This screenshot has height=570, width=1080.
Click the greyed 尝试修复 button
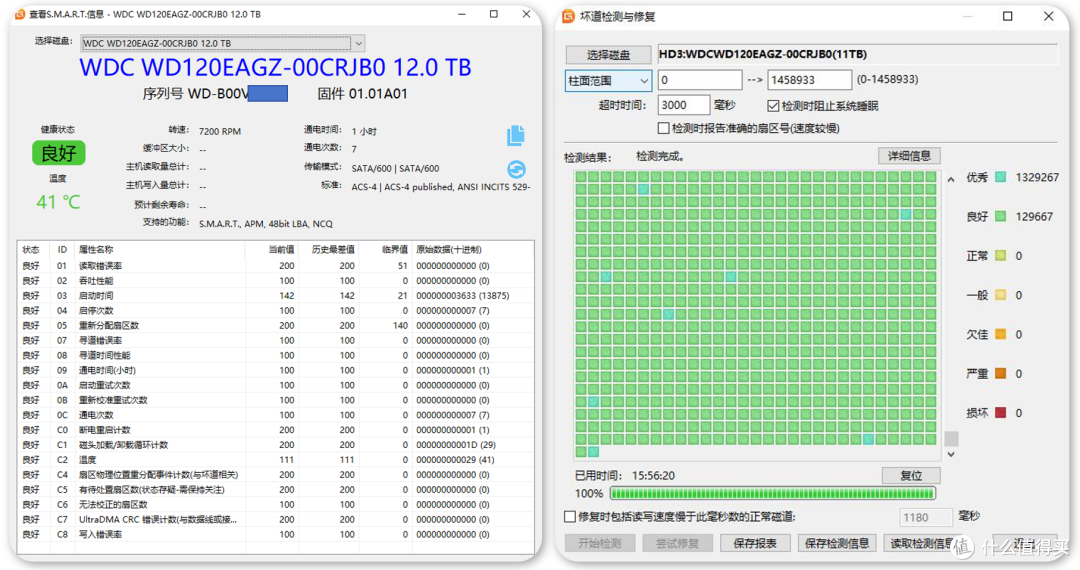tap(677, 543)
